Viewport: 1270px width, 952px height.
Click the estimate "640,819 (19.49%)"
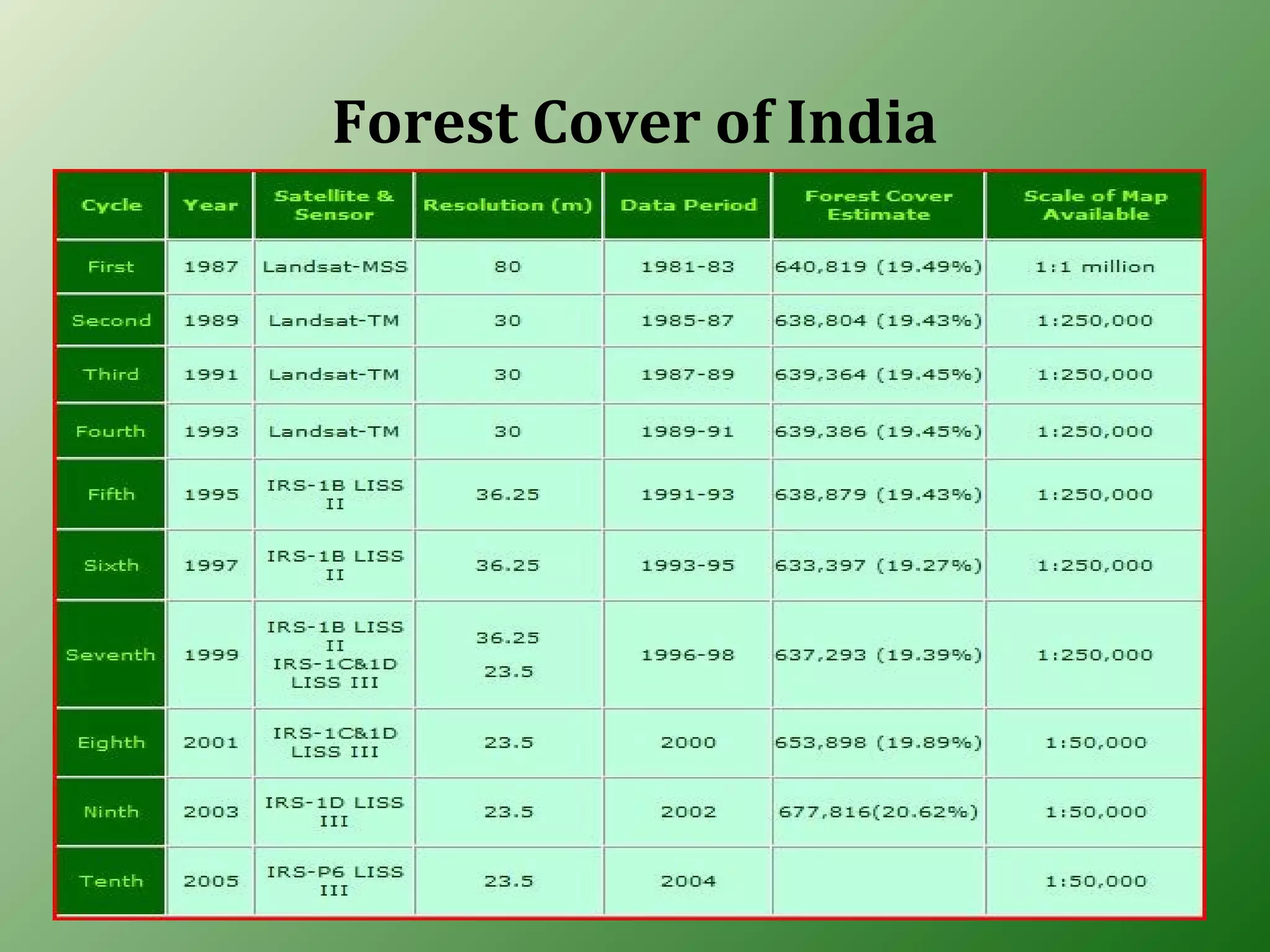879,267
